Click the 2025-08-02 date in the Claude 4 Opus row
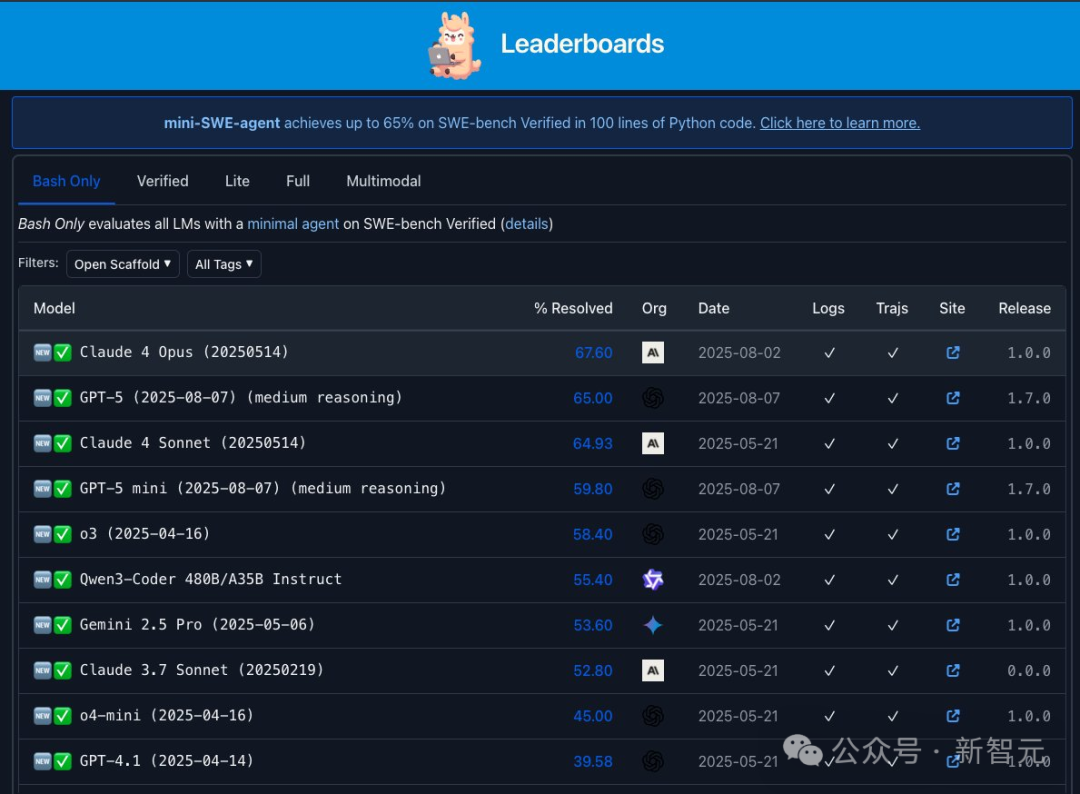This screenshot has width=1080, height=794. [x=739, y=353]
